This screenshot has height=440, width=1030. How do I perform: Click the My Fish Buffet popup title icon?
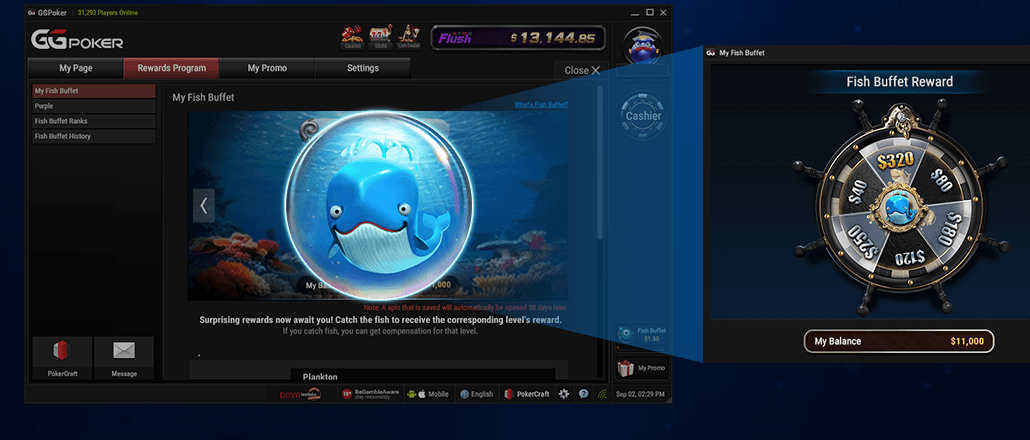click(x=711, y=53)
